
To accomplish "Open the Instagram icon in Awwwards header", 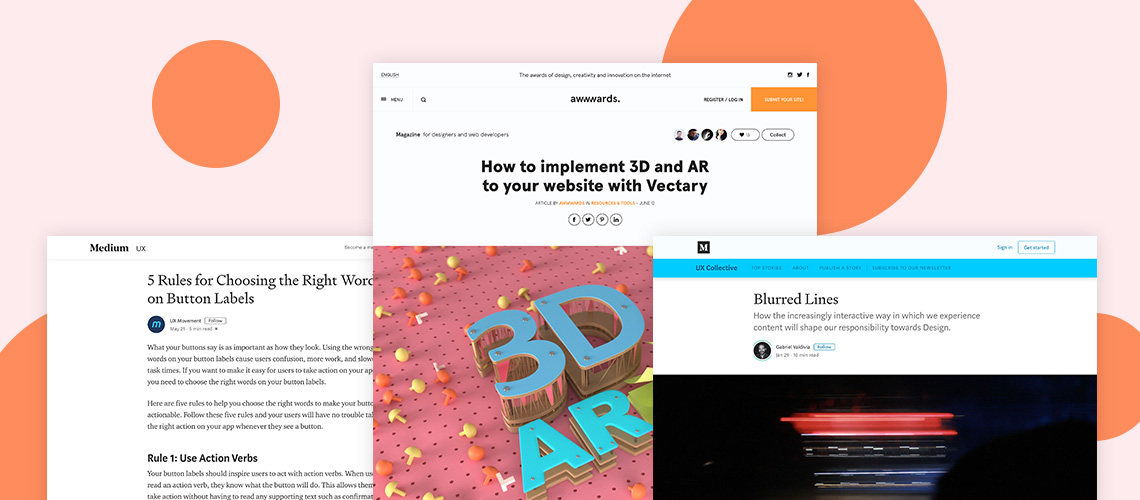I will pos(790,75).
